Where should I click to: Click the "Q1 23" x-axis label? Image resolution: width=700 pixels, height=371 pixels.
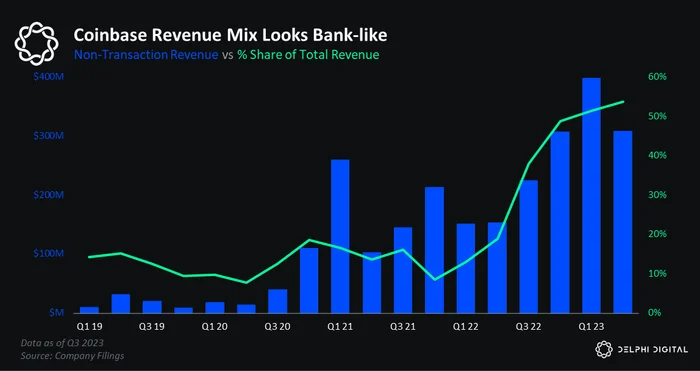[591, 327]
